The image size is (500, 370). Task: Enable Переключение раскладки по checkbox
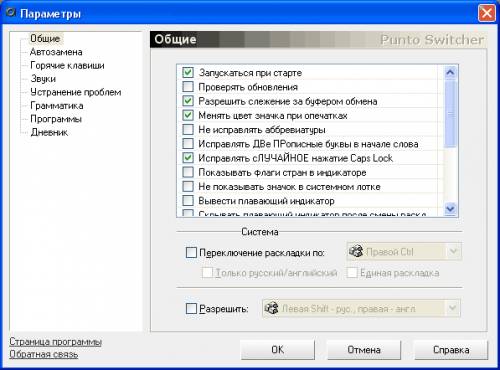[191, 252]
